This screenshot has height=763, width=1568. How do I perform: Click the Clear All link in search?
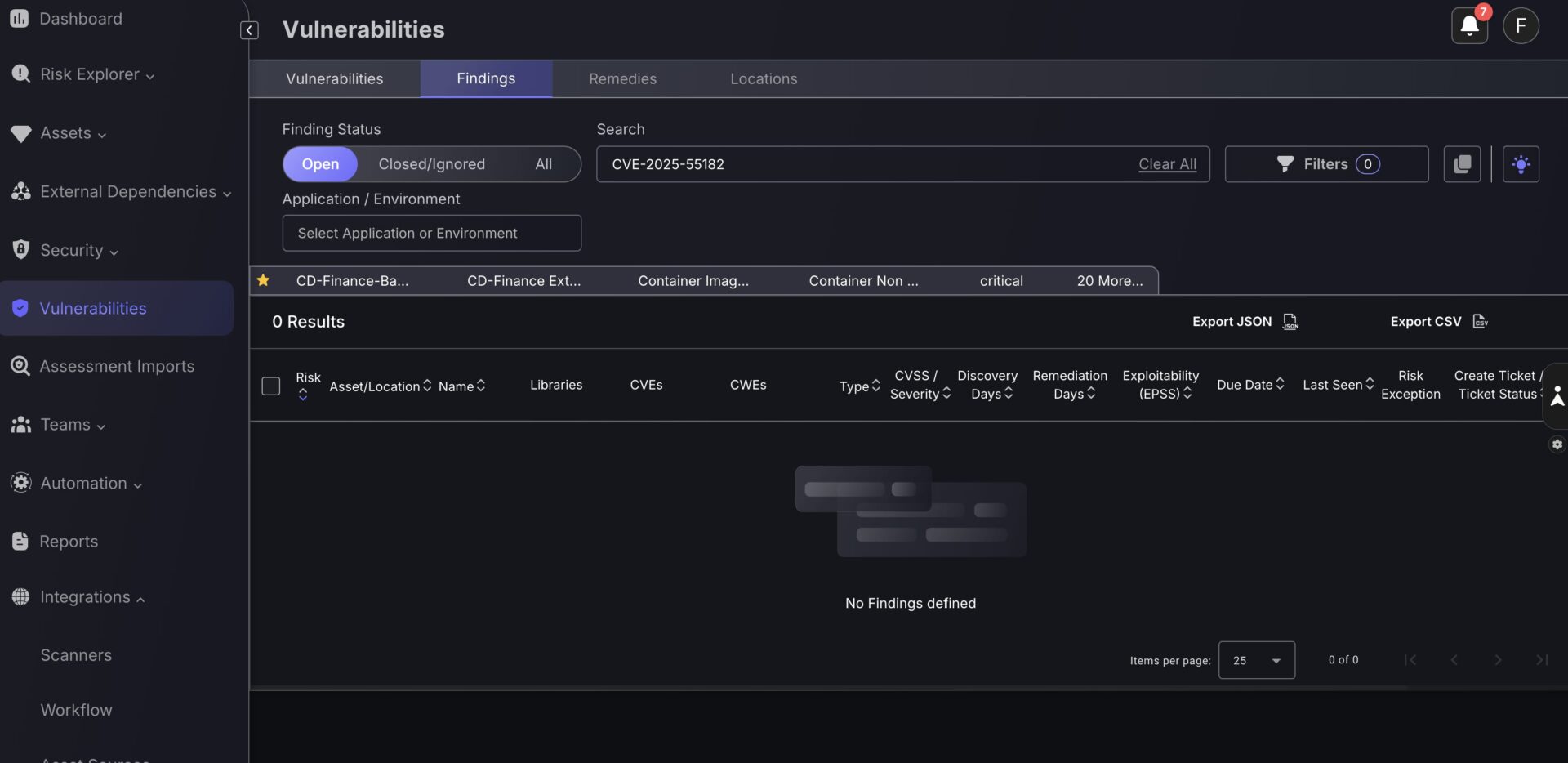pyautogui.click(x=1168, y=163)
